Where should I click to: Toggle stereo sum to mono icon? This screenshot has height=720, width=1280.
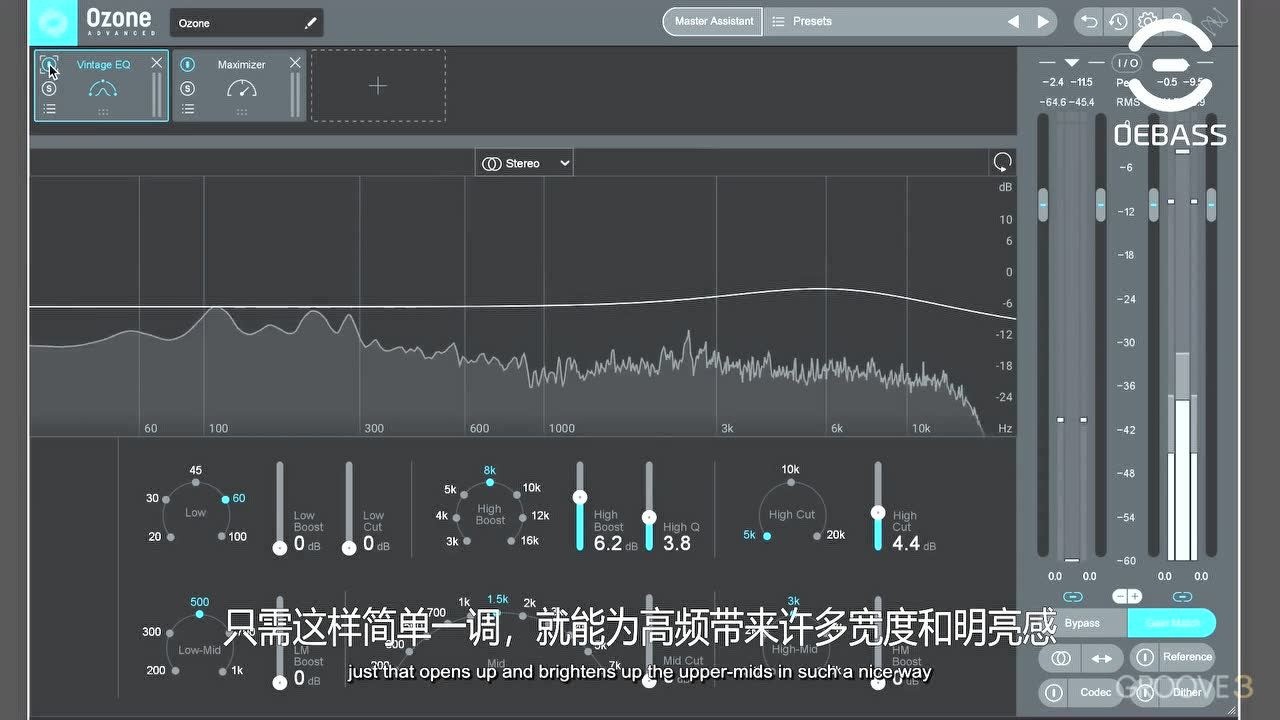pyautogui.click(x=1062, y=658)
